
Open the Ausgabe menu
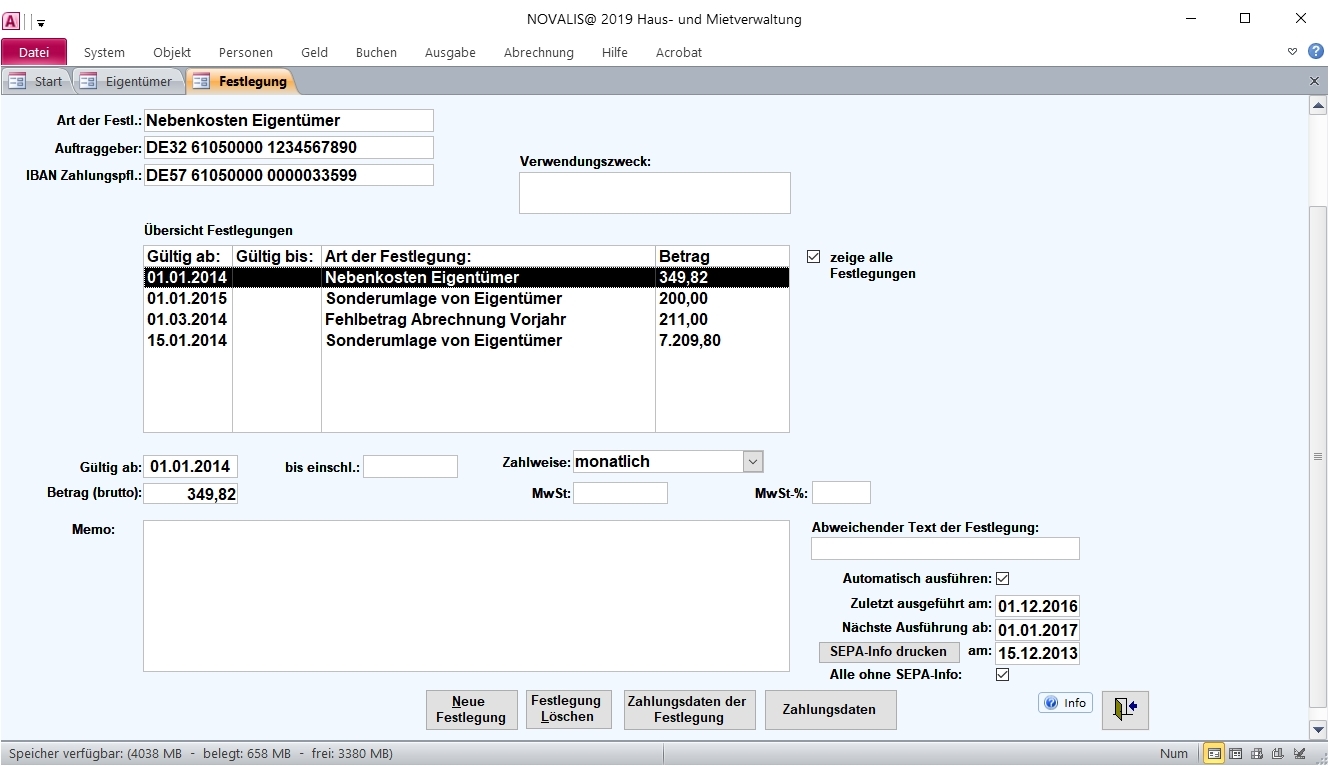click(450, 52)
